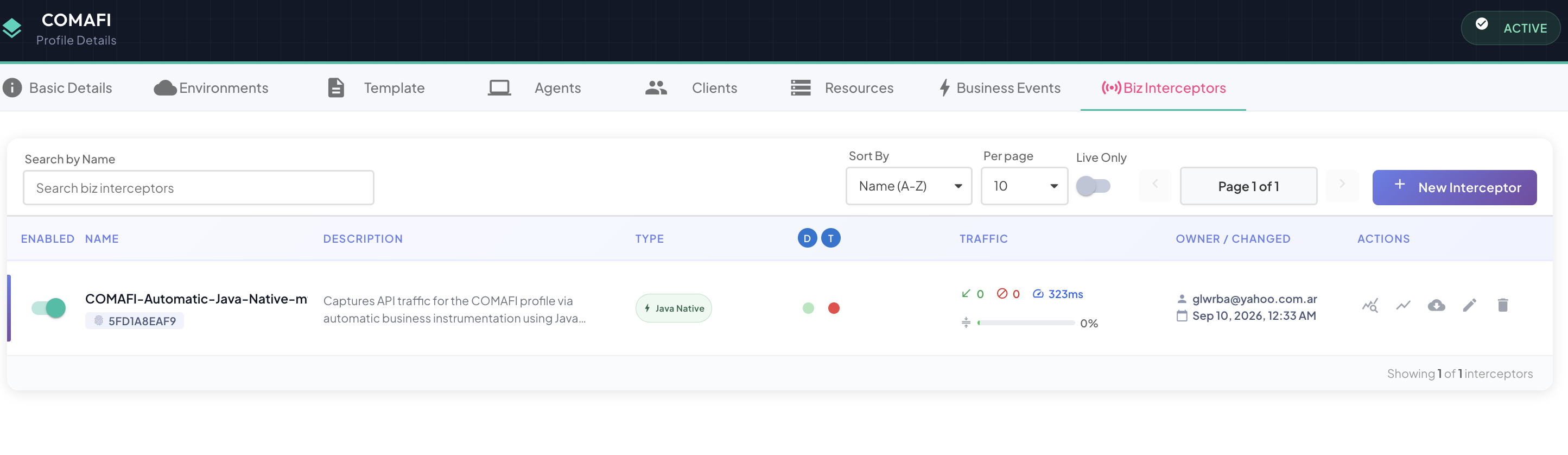The width and height of the screenshot is (1568, 455).
Task: Click the incoming traffic arrow count
Action: 972,294
